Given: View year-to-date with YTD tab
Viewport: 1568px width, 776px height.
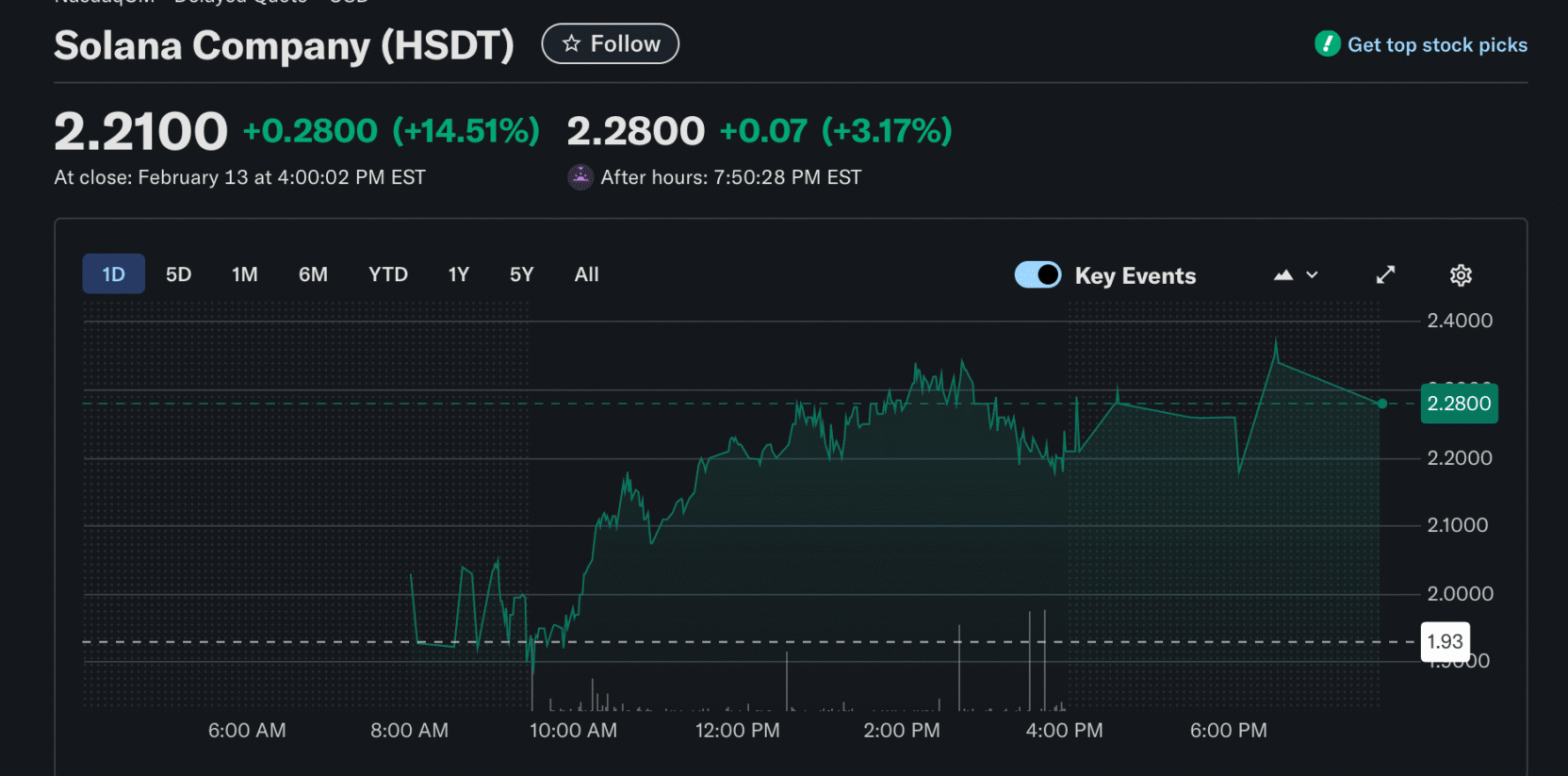Looking at the screenshot, I should coord(387,274).
